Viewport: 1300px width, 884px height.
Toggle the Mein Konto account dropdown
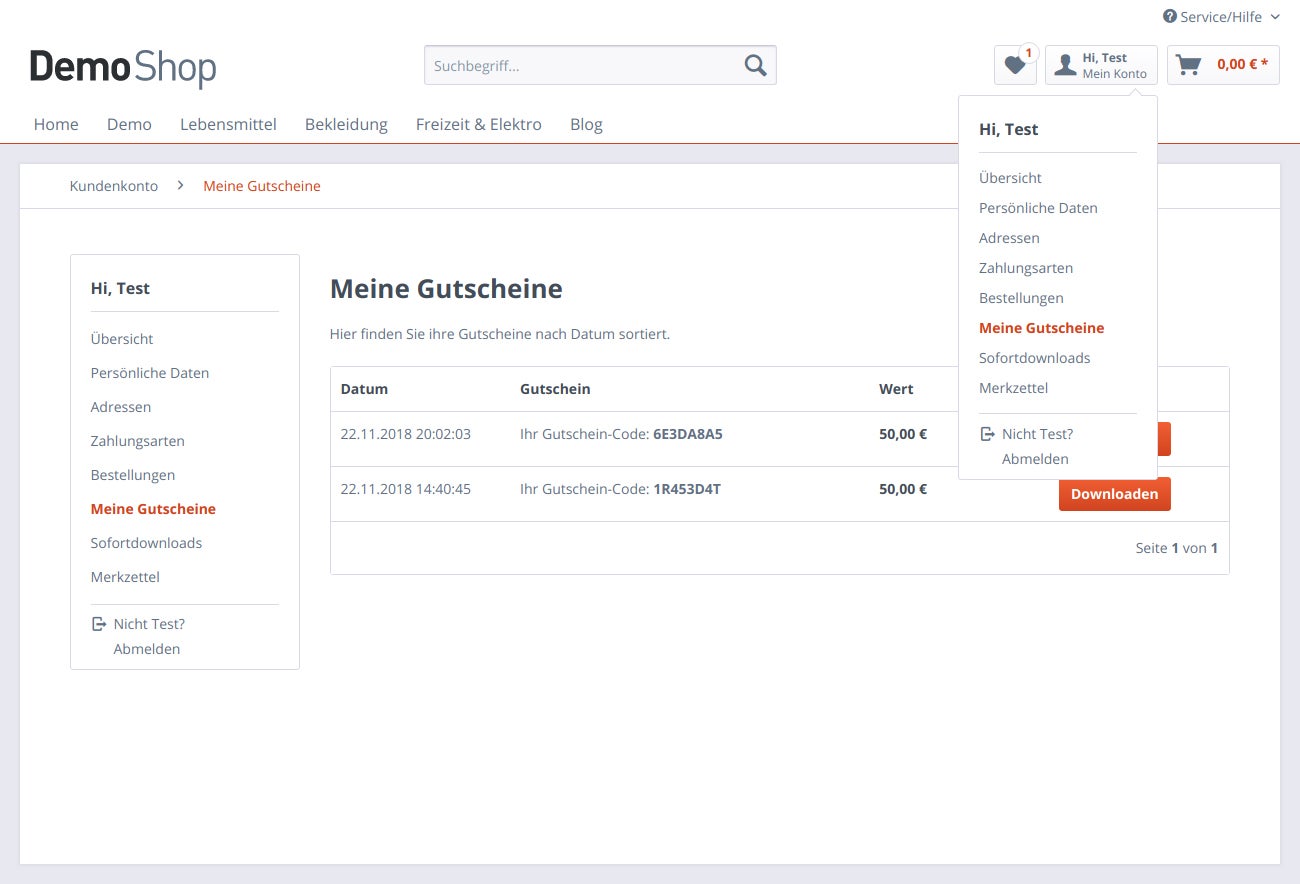pos(1101,65)
